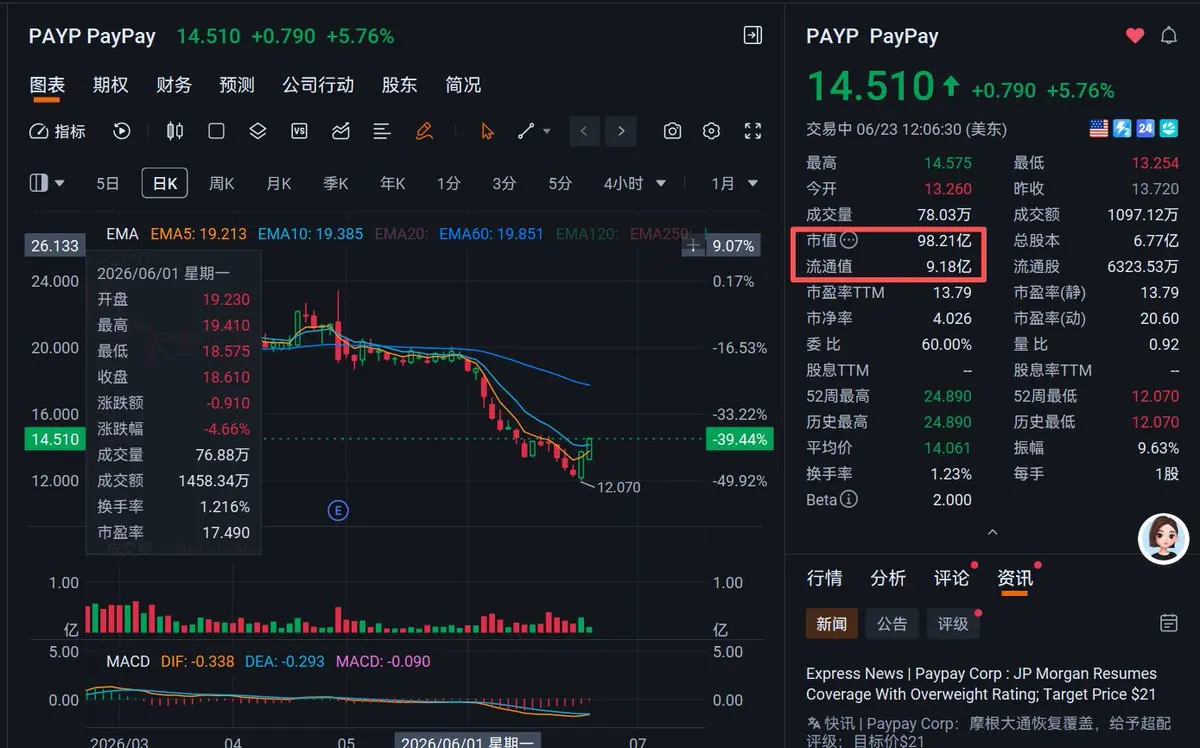
Task: Collapse the quote details chevron
Action: 993,532
